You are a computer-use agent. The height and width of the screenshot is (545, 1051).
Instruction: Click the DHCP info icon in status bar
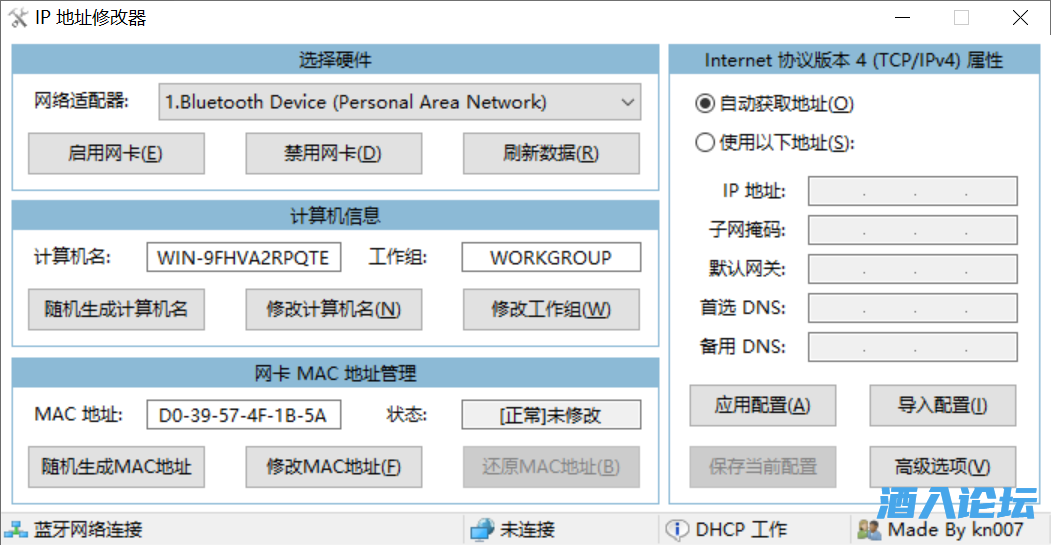677,530
